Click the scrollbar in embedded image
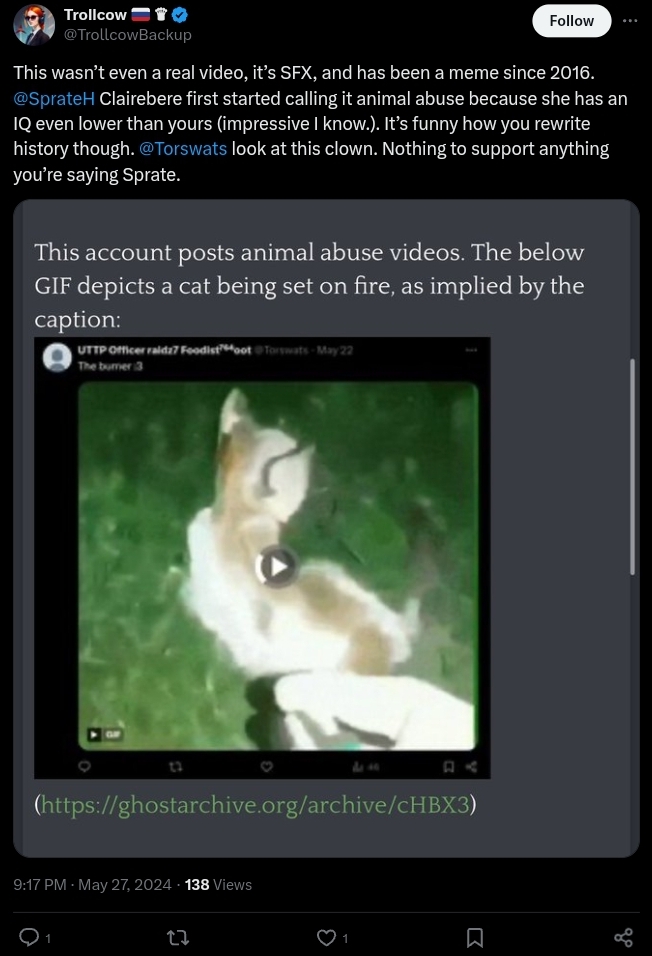The height and width of the screenshot is (956, 652). pyautogui.click(x=632, y=466)
